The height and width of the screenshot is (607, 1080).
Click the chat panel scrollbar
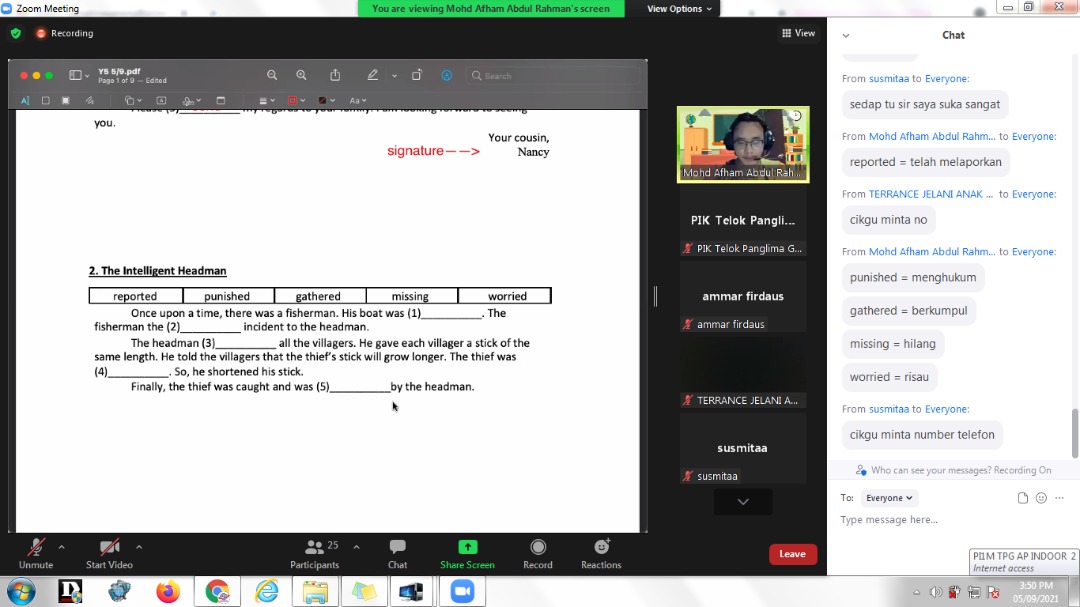pos(1074,433)
